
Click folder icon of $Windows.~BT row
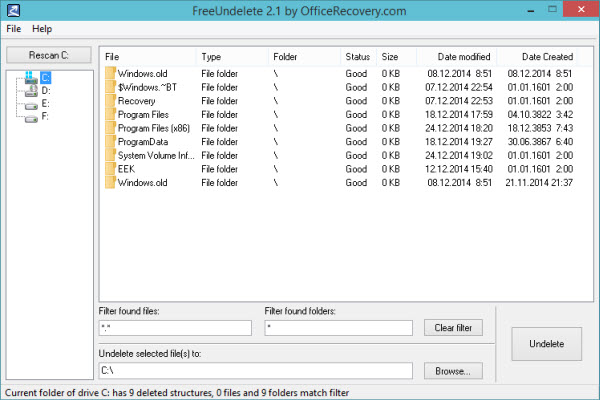click(110, 87)
